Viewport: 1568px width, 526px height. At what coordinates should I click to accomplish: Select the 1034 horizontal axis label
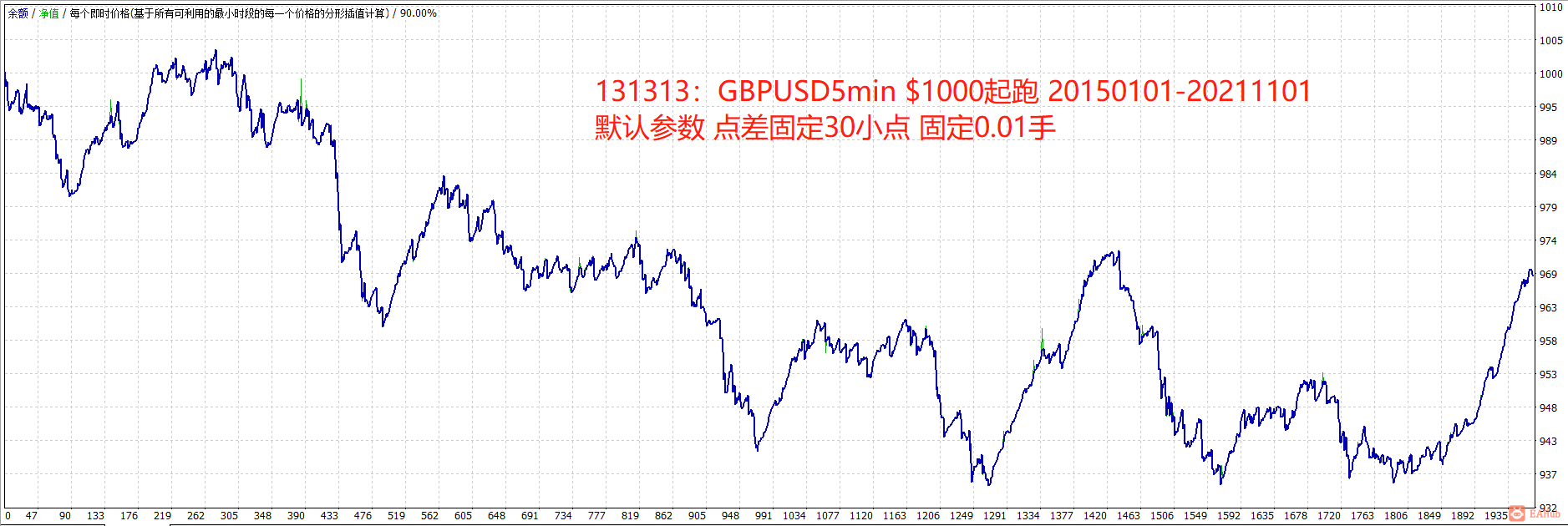pos(794,516)
